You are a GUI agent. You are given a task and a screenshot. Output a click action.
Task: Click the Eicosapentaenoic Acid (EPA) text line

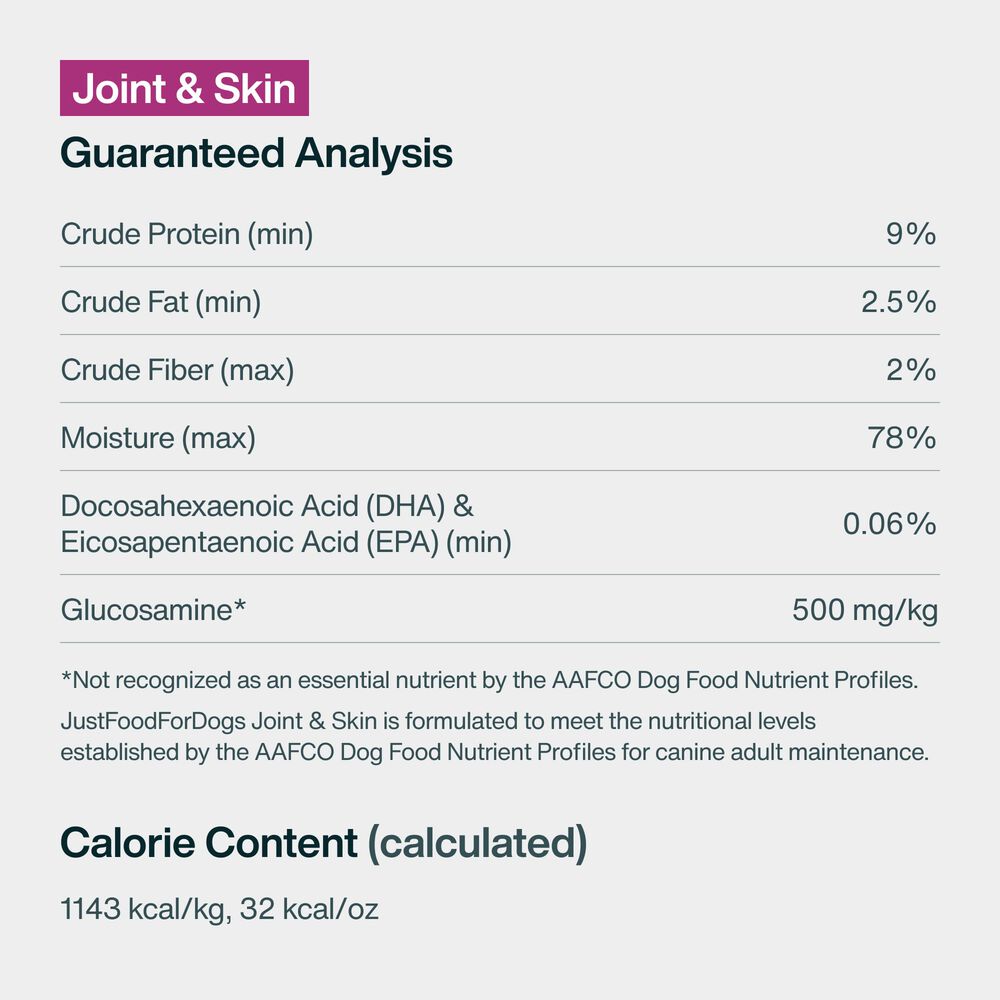coord(286,543)
